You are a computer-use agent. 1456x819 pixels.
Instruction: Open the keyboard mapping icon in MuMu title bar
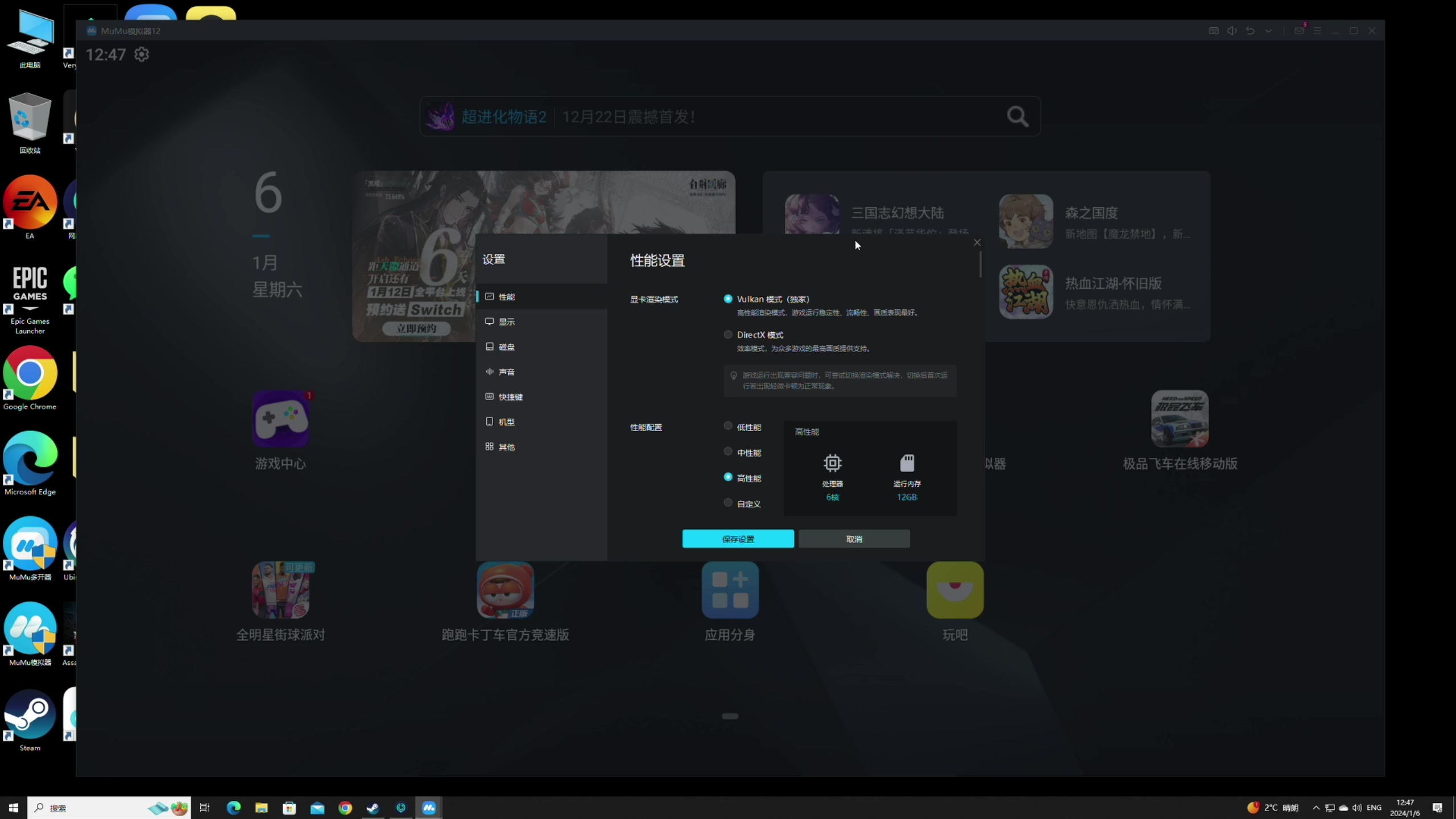(1214, 31)
